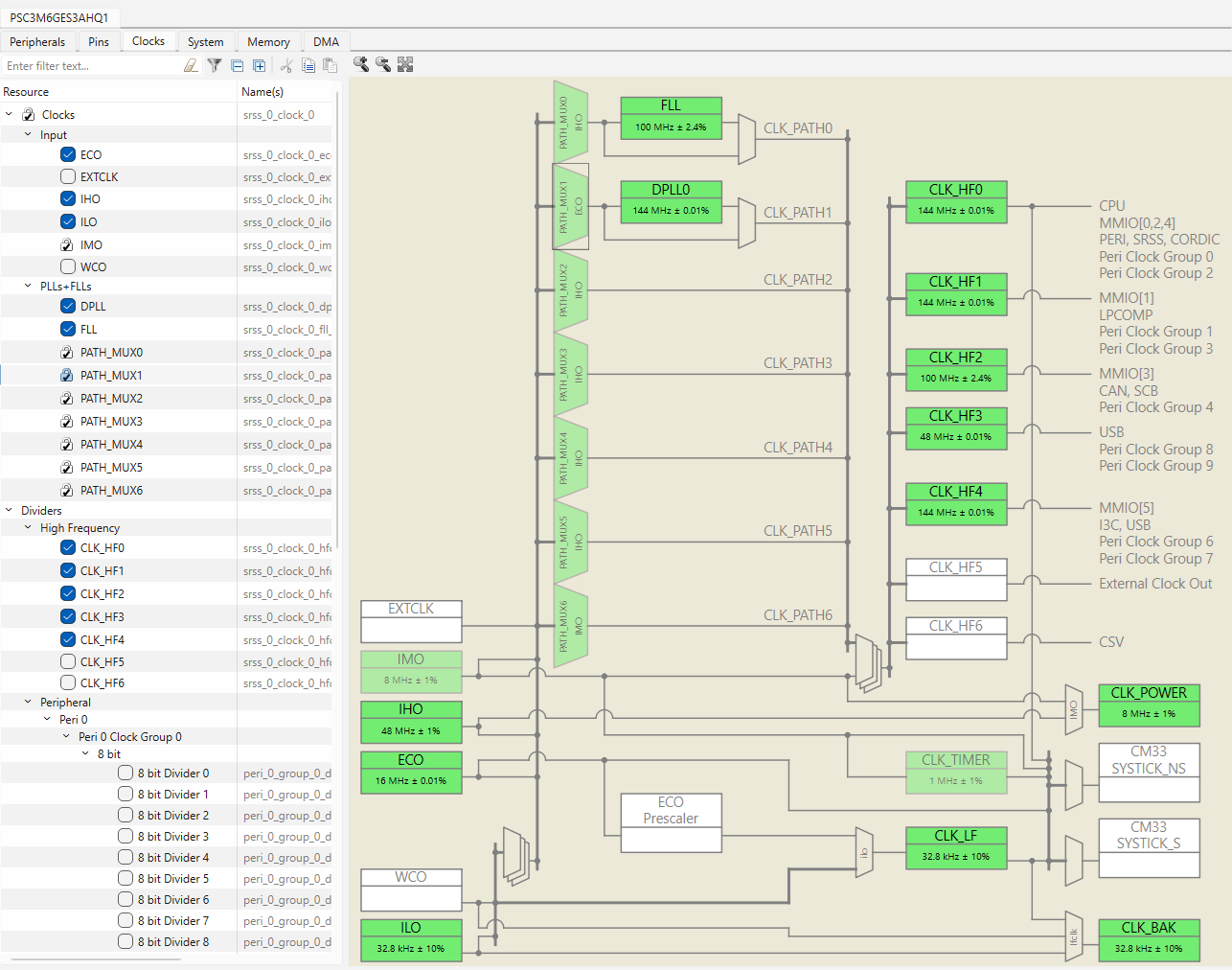Collapse the Input tree group
The width and height of the screenshot is (1232, 970).
pos(28,134)
